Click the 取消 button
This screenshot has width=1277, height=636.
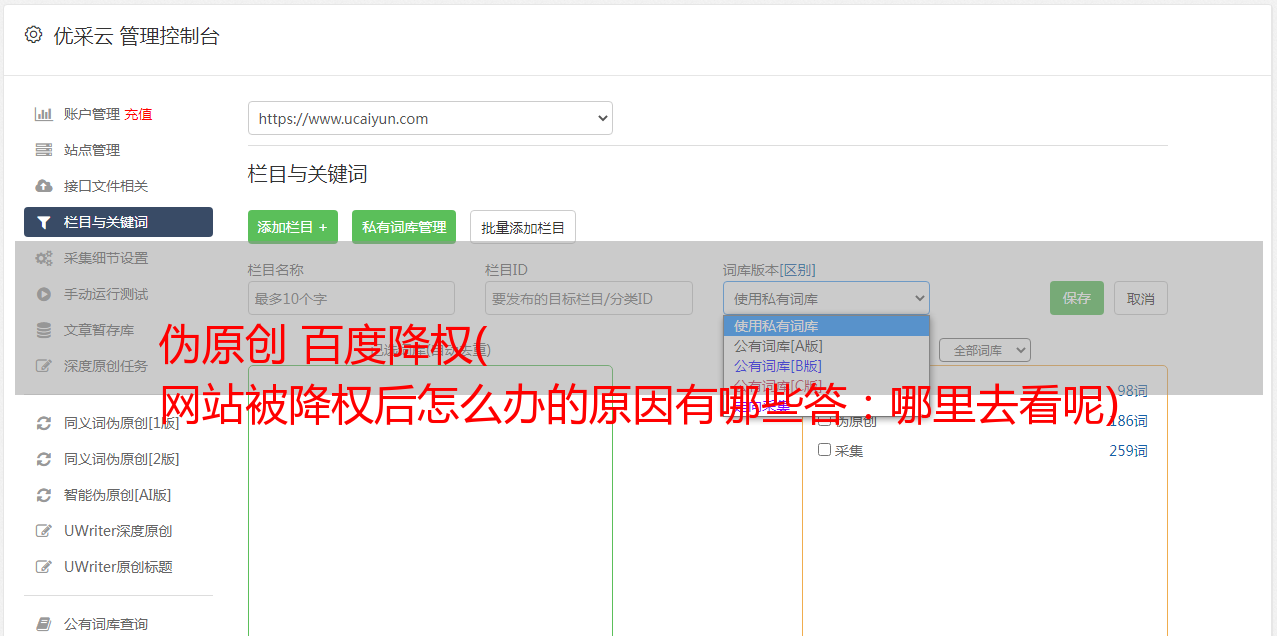1141,298
